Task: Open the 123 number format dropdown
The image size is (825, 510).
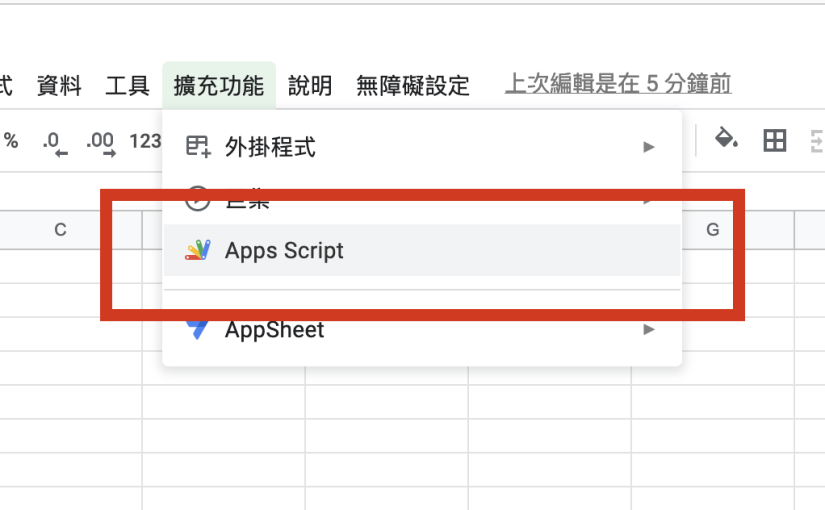Action: click(145, 141)
